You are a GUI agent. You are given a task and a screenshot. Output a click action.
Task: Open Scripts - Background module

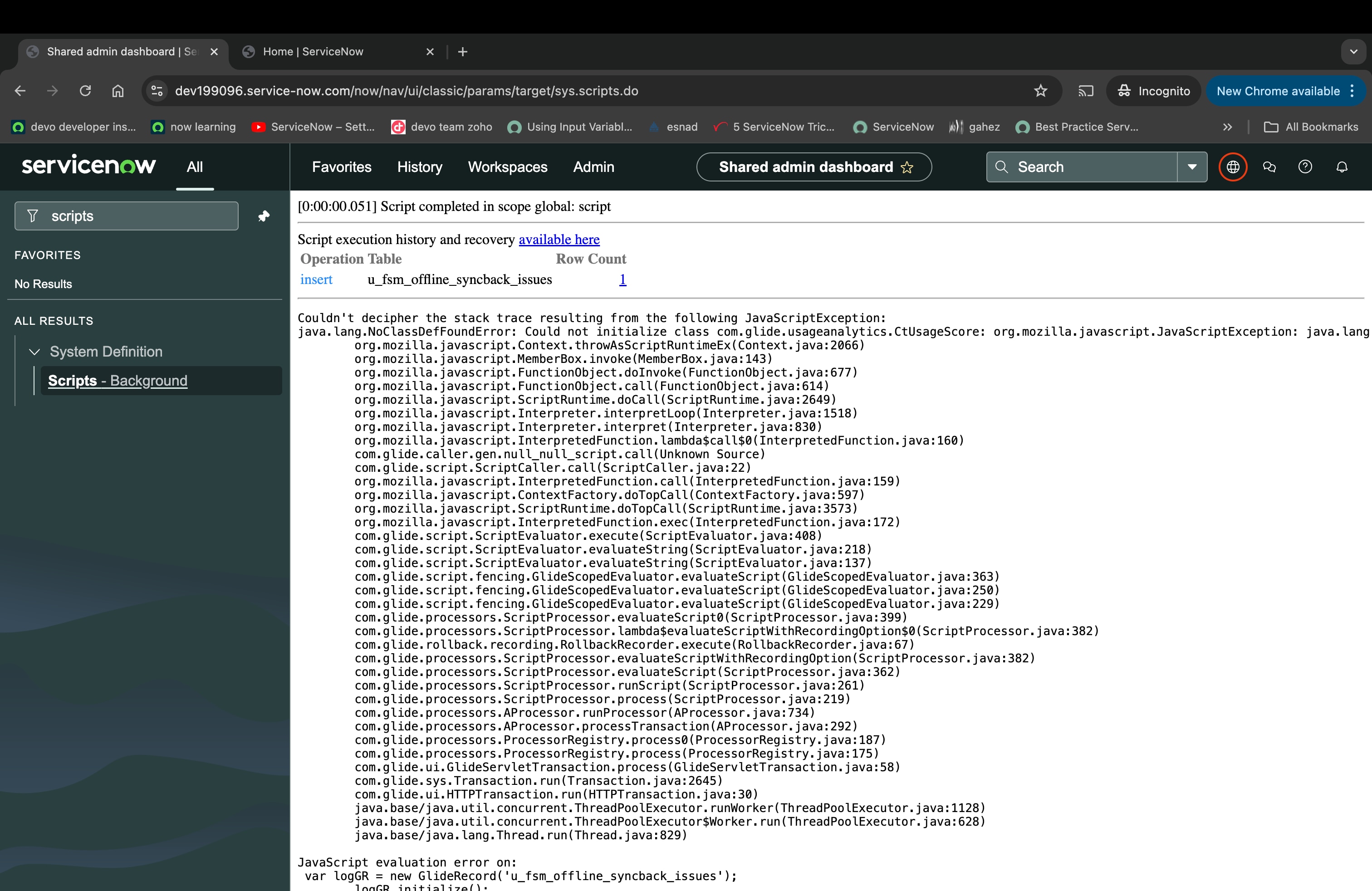(118, 381)
